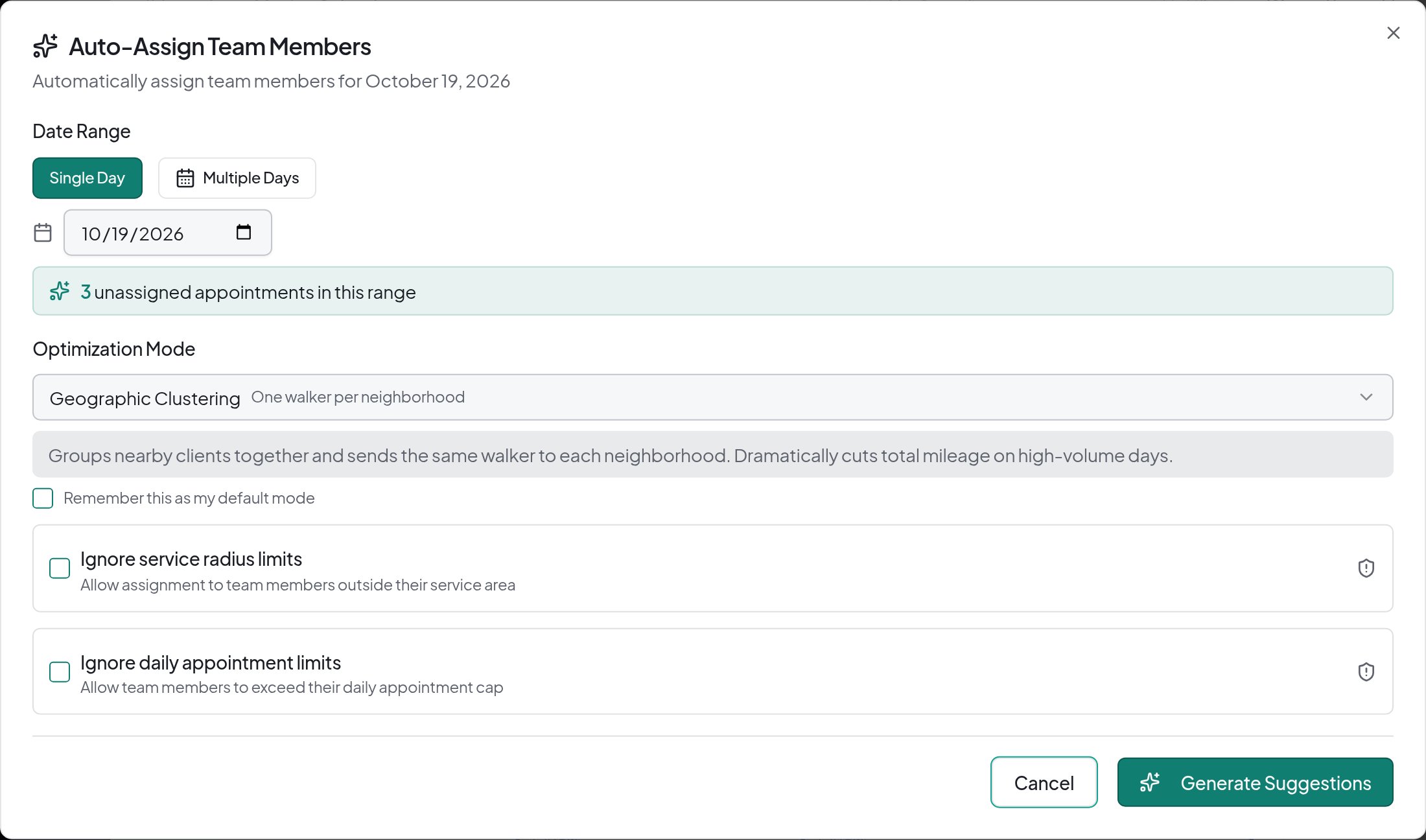Click 'Allow team members to exceed their daily appointment cap'
The height and width of the screenshot is (840, 1426).
click(x=292, y=688)
